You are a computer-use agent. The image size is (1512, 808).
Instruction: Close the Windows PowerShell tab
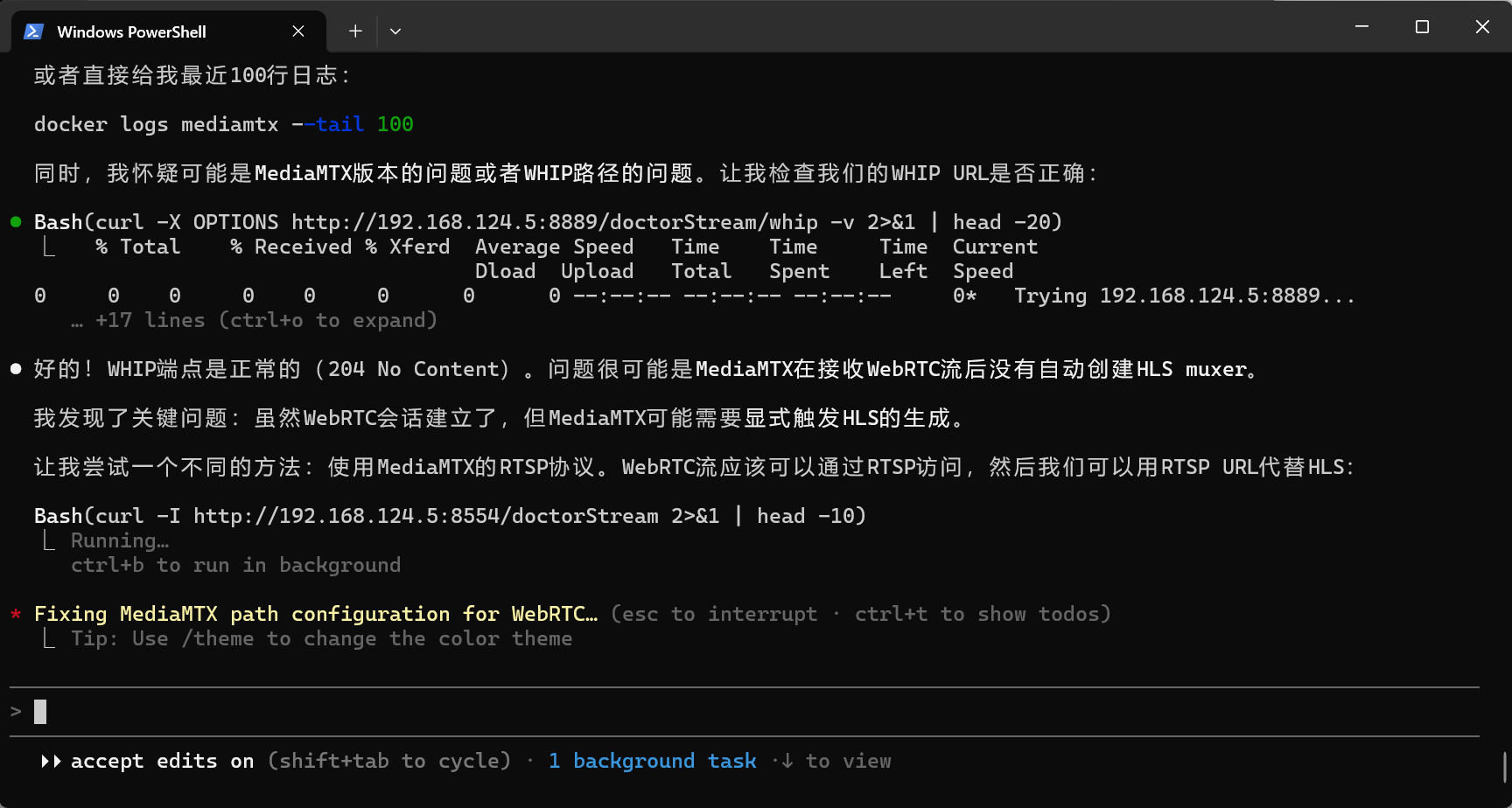click(298, 31)
